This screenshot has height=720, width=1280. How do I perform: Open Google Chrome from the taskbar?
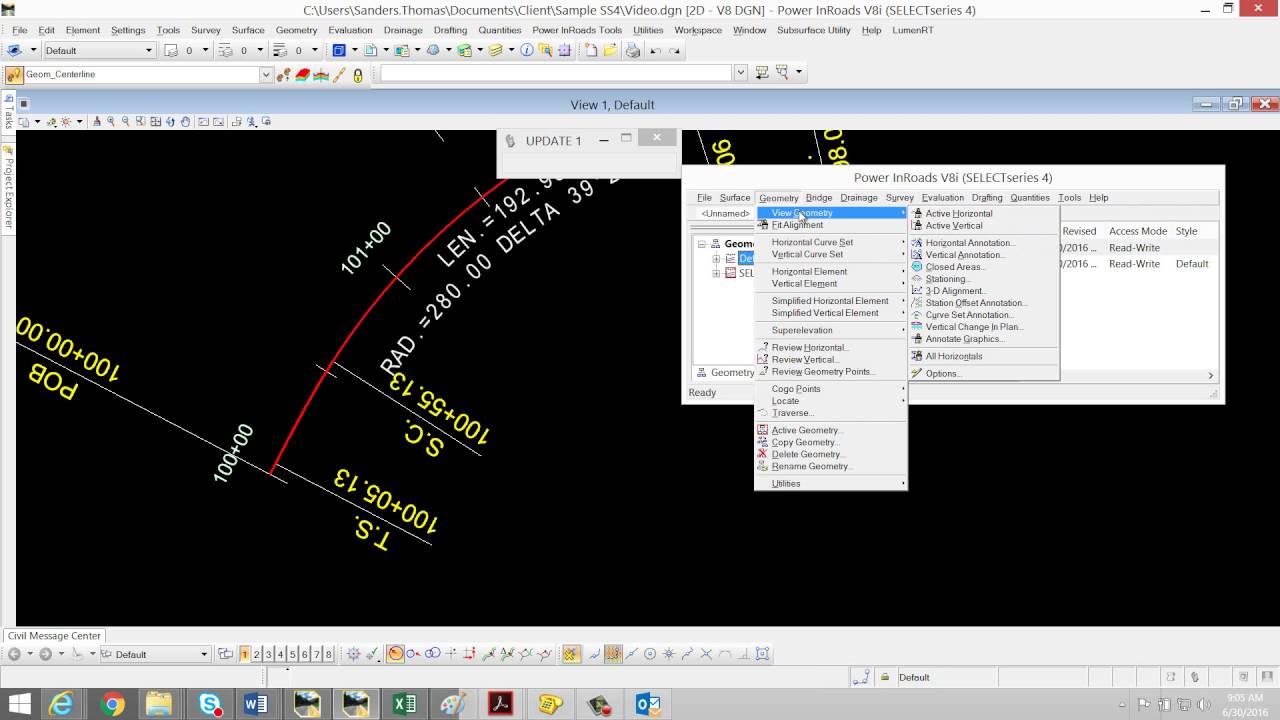(112, 704)
